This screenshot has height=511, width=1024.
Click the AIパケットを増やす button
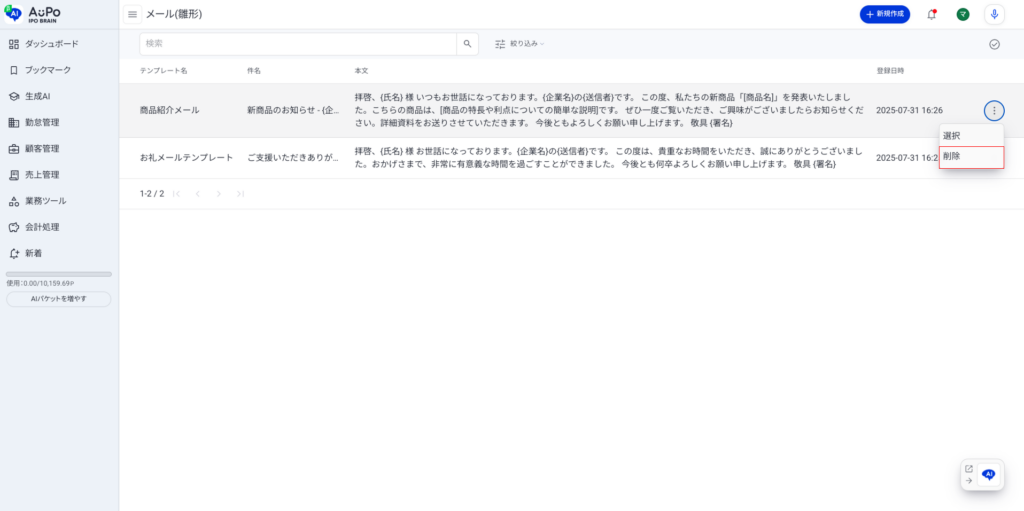[x=58, y=299]
